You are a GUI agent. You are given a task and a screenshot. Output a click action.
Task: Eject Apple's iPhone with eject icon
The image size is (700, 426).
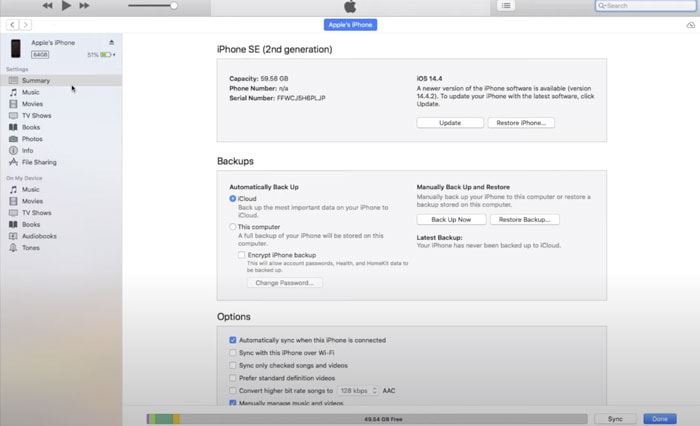click(112, 42)
